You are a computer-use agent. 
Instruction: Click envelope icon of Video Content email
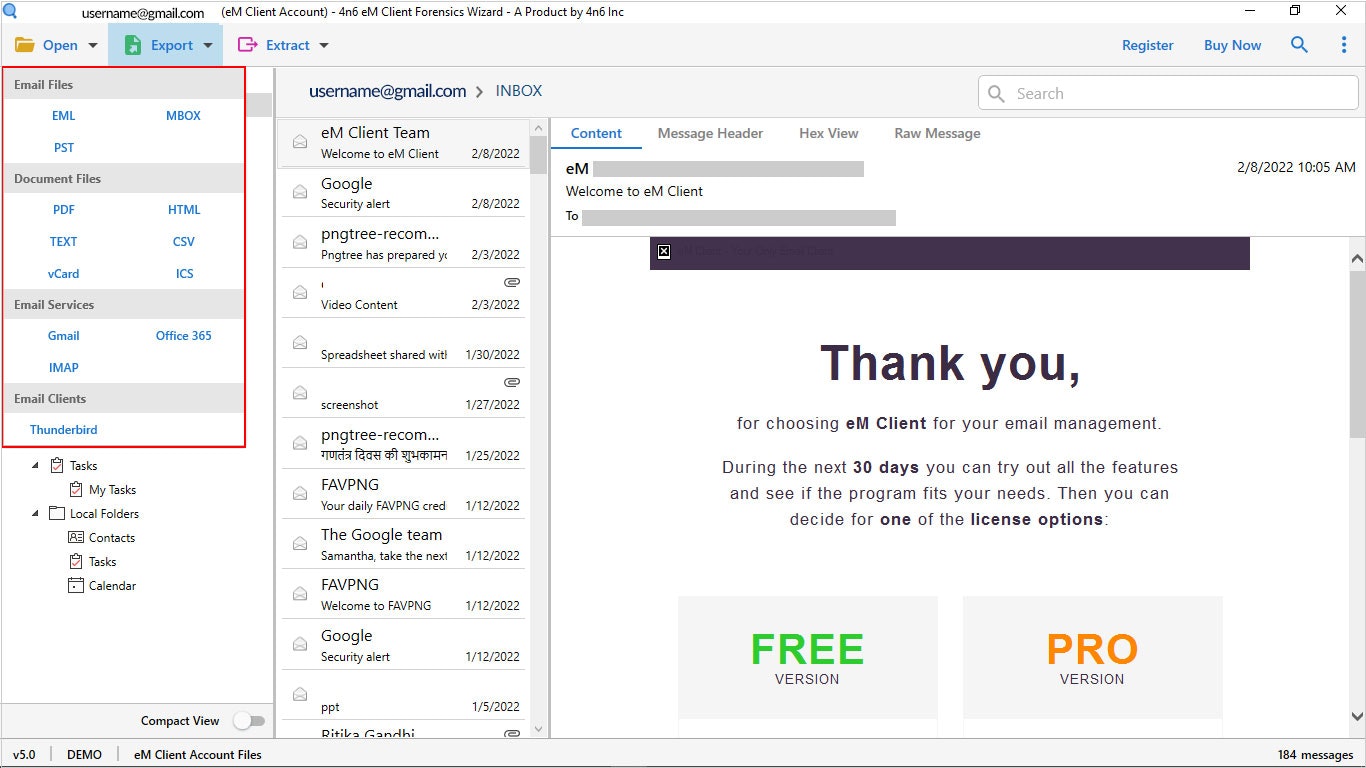tap(299, 292)
